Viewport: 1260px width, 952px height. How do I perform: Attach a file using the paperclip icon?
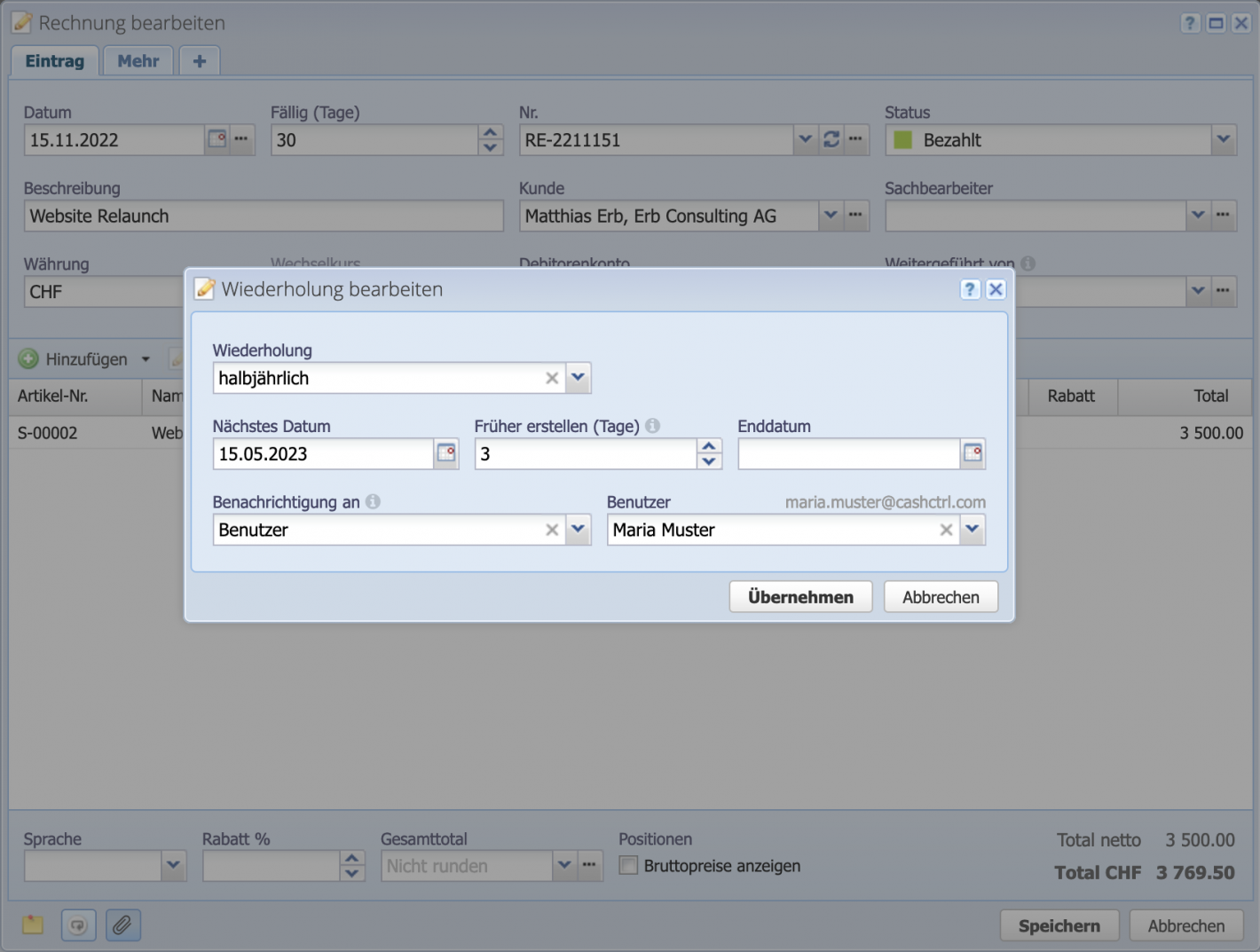pos(122,924)
